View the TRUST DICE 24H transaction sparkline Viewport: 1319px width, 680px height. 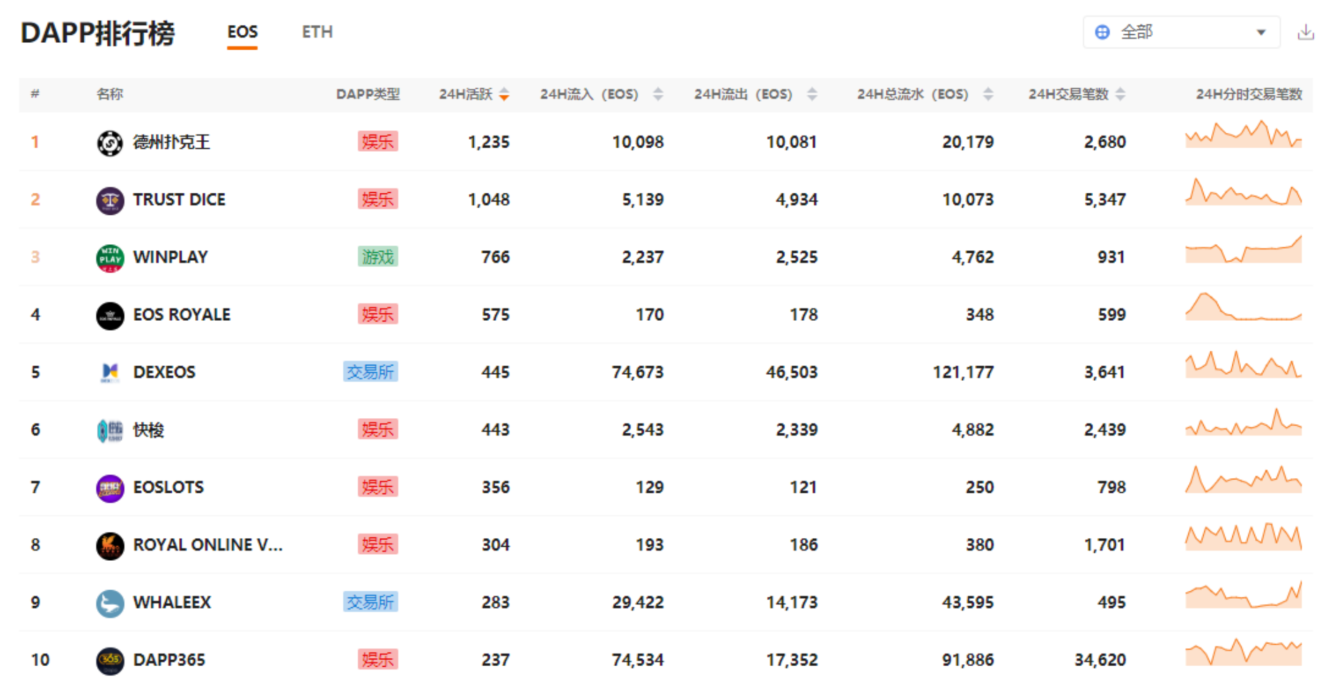[1244, 192]
